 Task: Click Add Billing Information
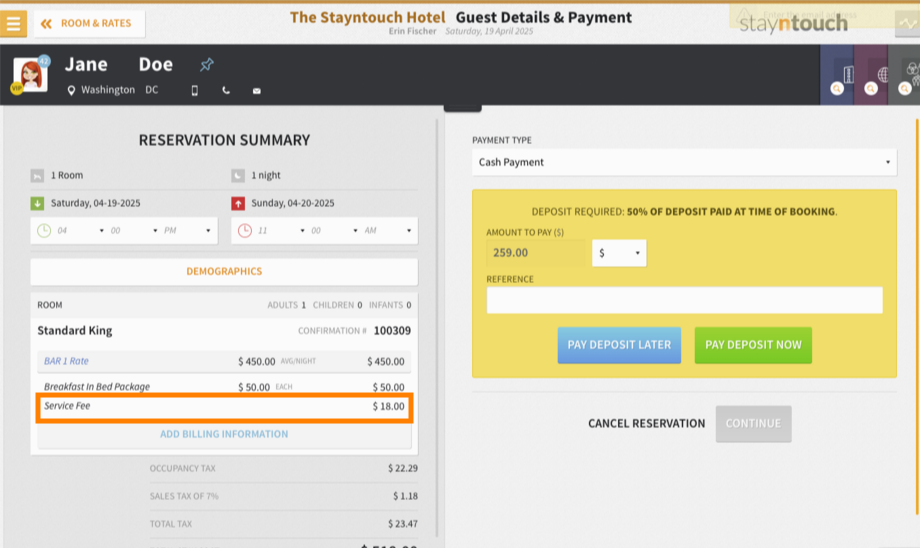(x=224, y=434)
